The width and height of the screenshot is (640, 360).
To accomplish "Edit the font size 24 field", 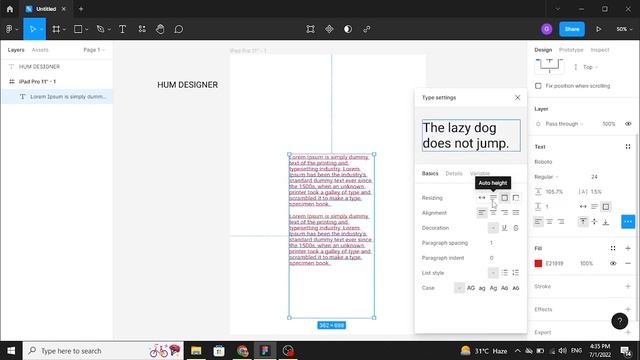I will click(x=594, y=177).
